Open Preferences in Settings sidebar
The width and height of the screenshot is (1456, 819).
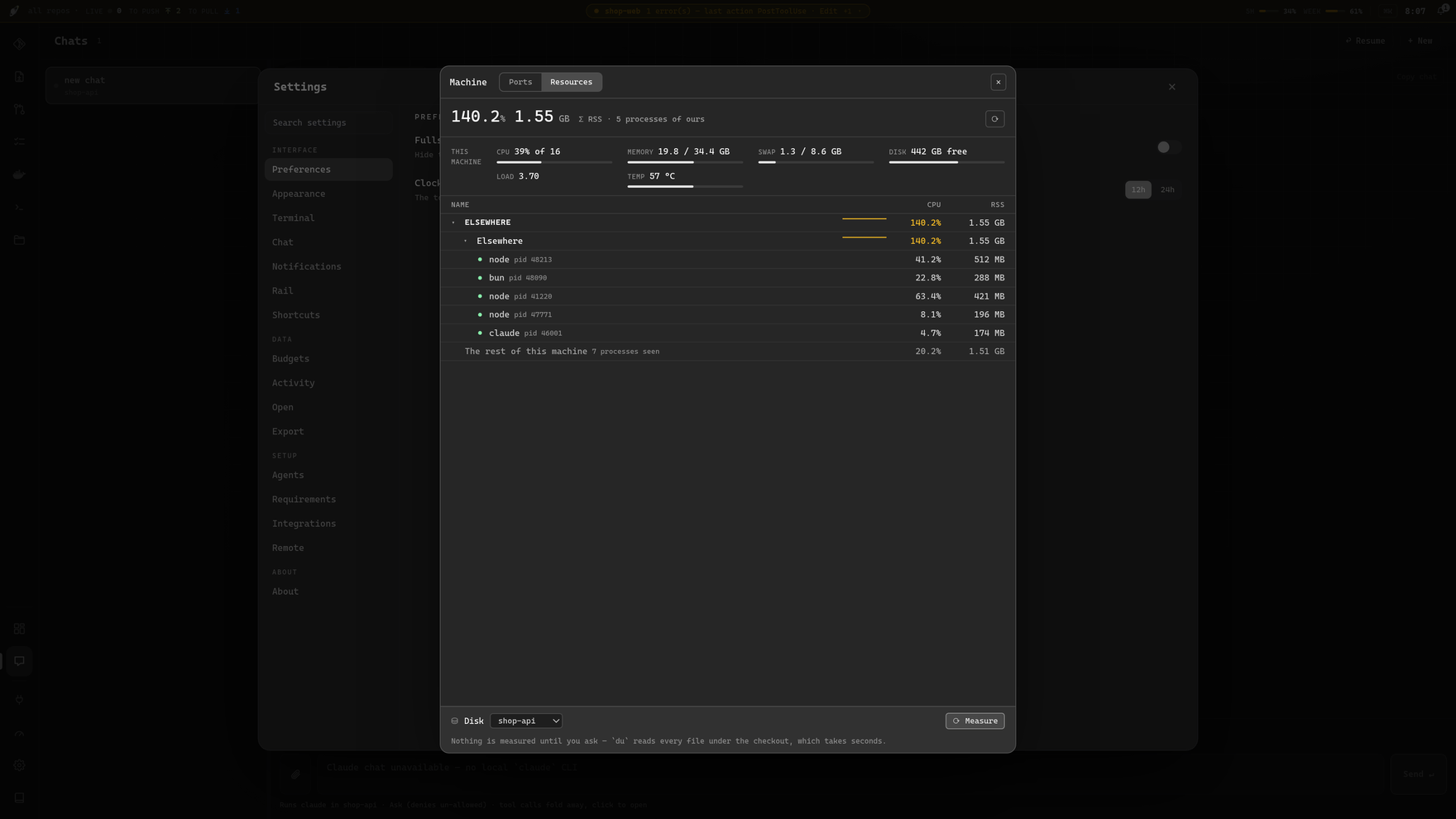(x=328, y=170)
